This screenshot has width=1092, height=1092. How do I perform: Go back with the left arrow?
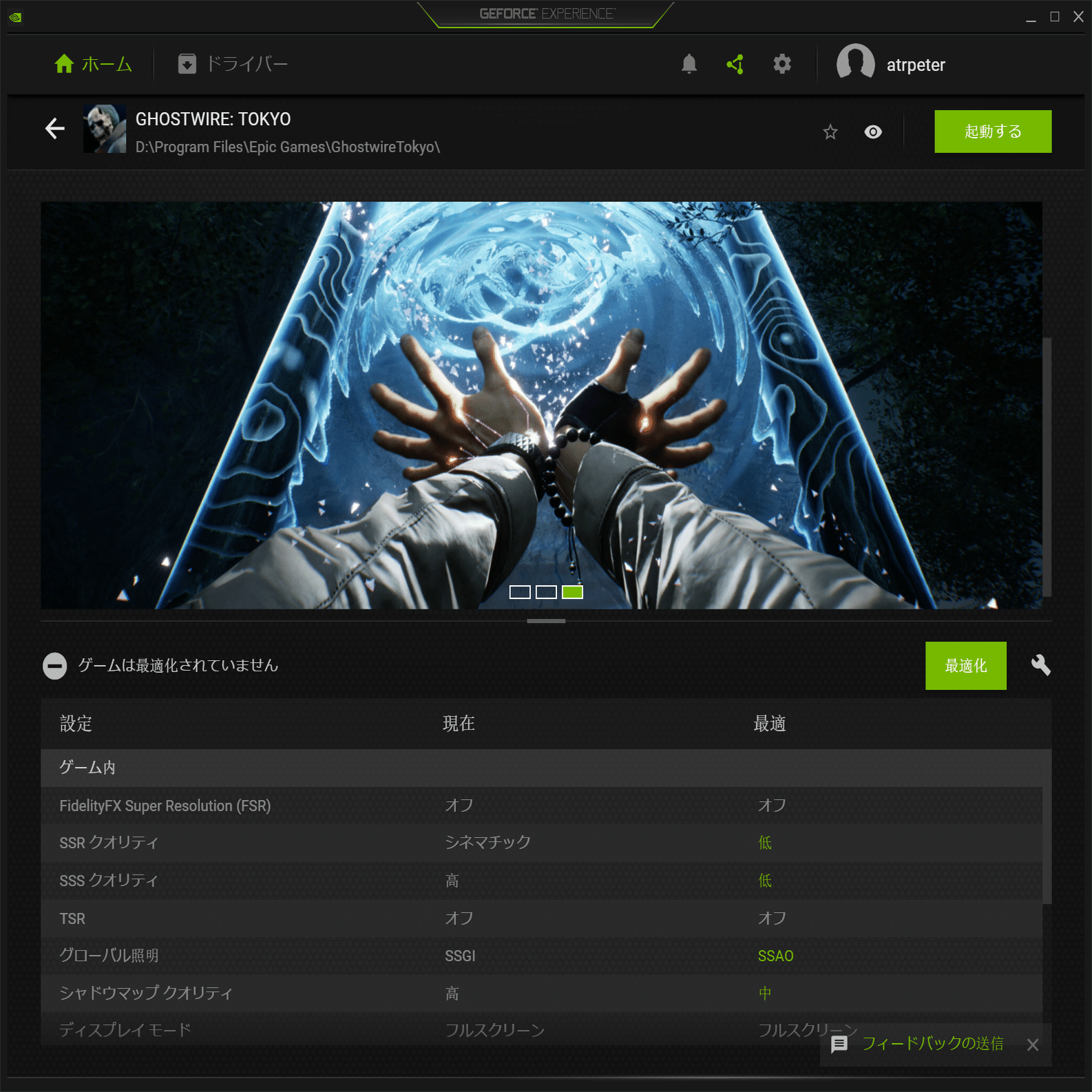pyautogui.click(x=55, y=128)
